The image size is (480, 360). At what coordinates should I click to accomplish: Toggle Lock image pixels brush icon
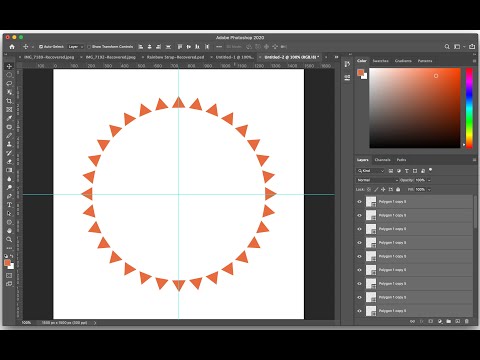pos(376,189)
